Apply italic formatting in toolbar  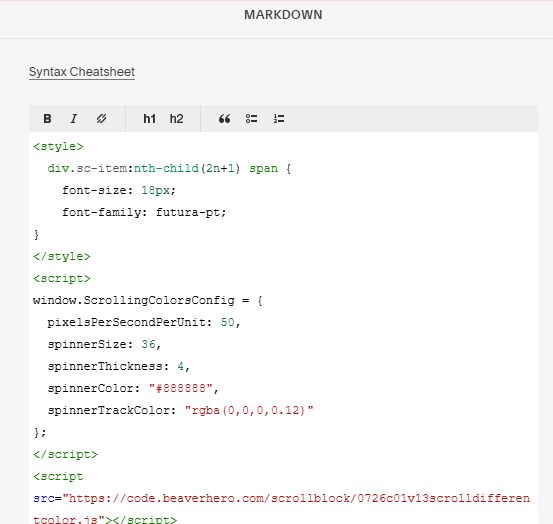pyautogui.click(x=74, y=118)
